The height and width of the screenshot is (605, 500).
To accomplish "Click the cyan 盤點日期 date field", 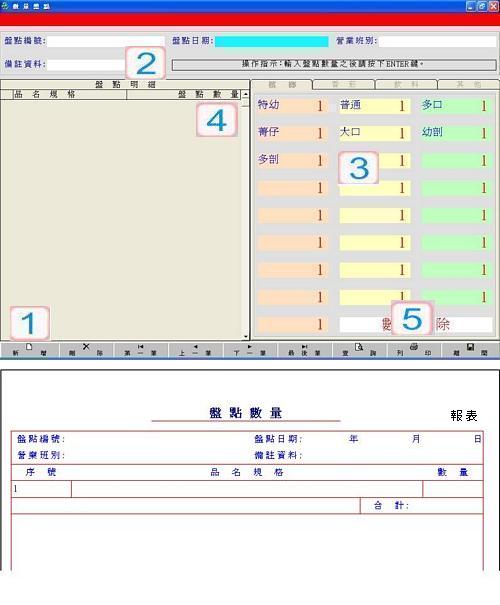I will tap(272, 41).
